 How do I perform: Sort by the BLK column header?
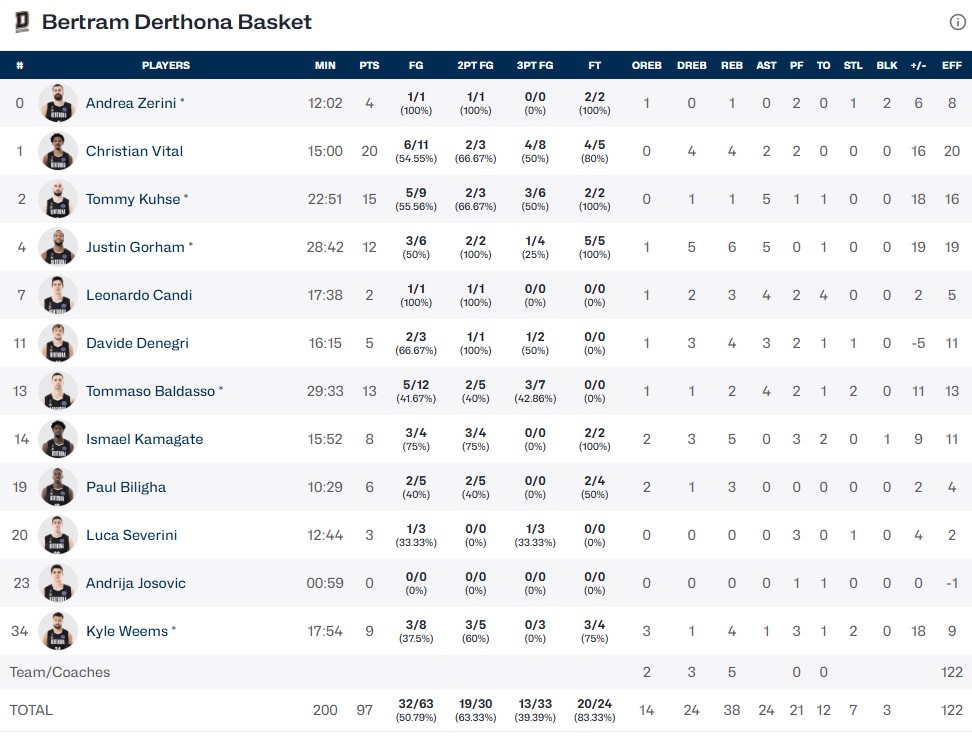click(887, 65)
